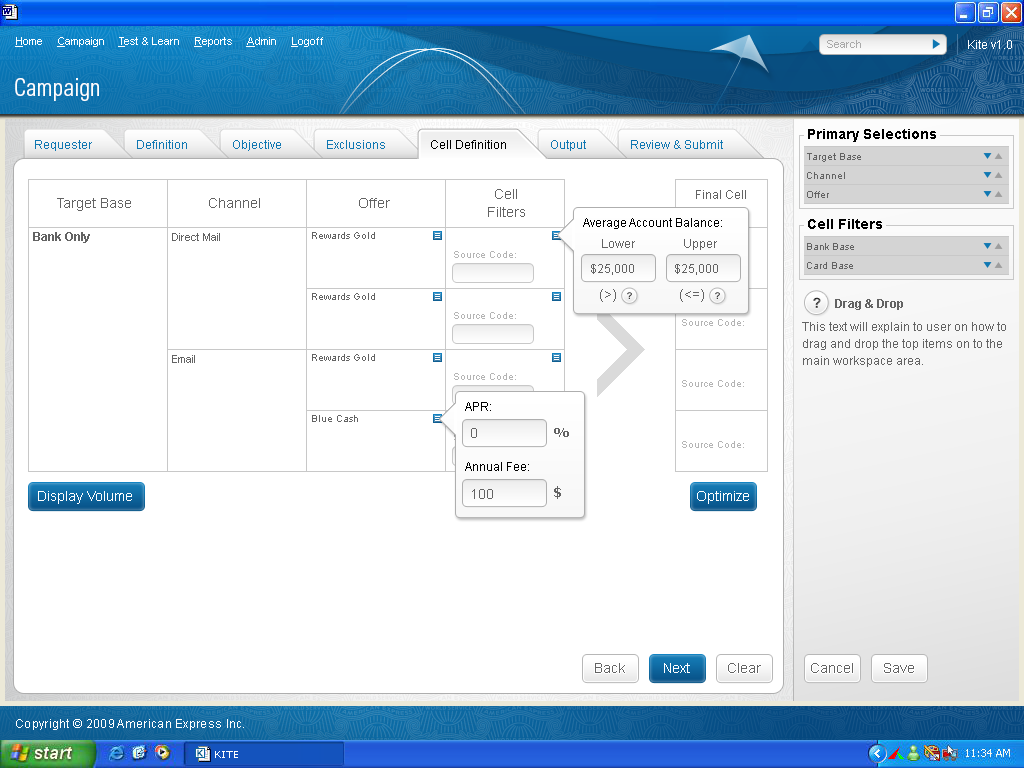Open the Email Rewards Gold cell filter icon
The width and height of the screenshot is (1024, 768).
pyautogui.click(x=556, y=358)
